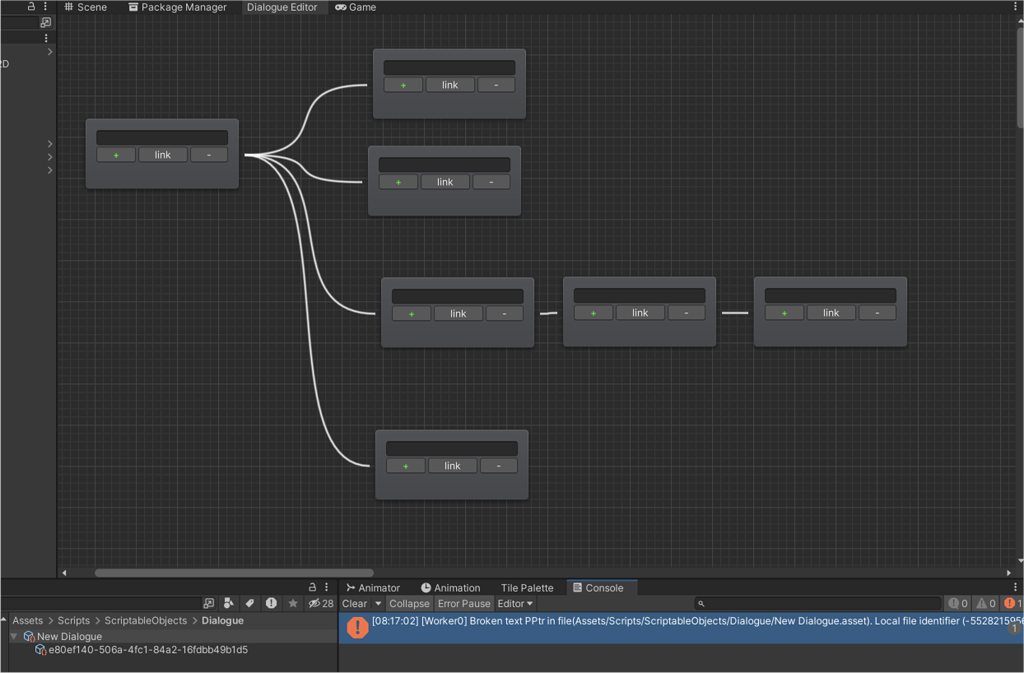Toggle hidden packages visibility showing 28
The height and width of the screenshot is (673, 1024).
pyautogui.click(x=320, y=603)
